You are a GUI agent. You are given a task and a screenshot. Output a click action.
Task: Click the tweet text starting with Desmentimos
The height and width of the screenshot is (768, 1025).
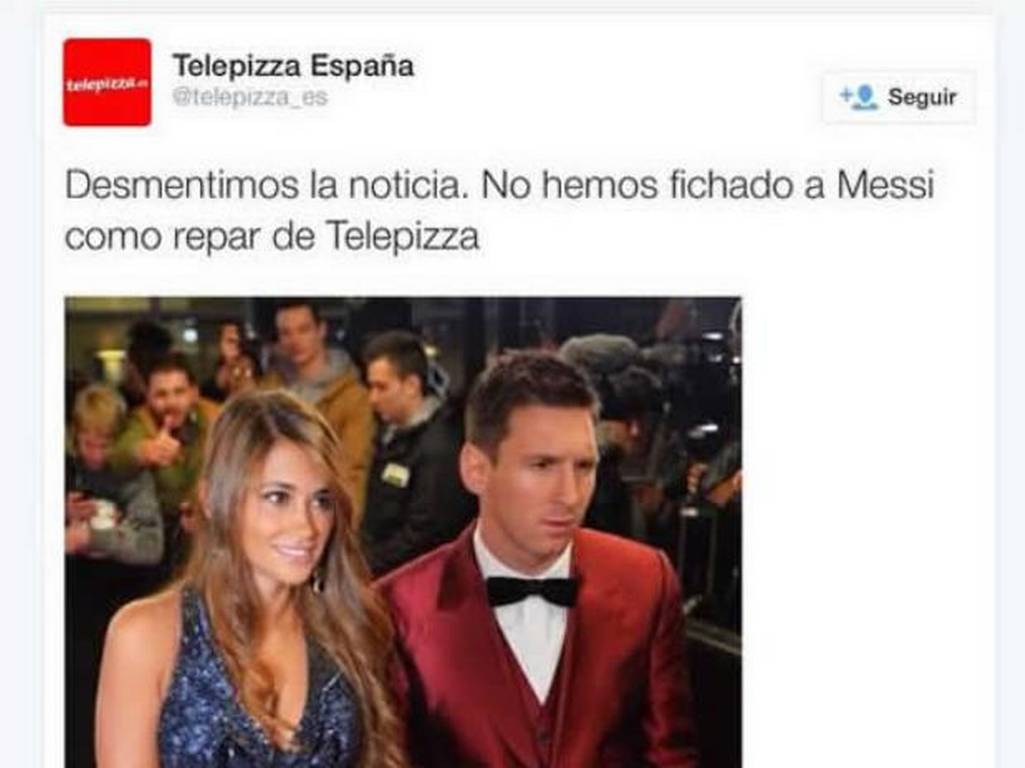tap(499, 210)
